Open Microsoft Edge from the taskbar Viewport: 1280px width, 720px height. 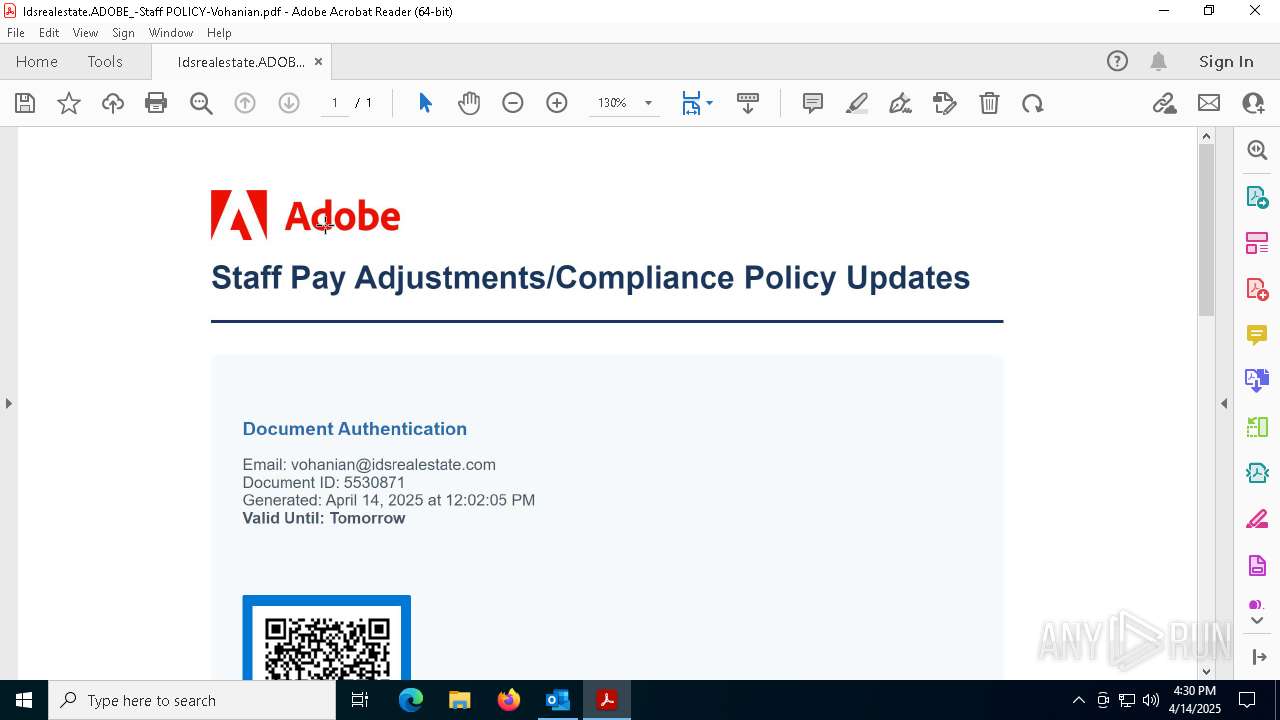click(411, 700)
